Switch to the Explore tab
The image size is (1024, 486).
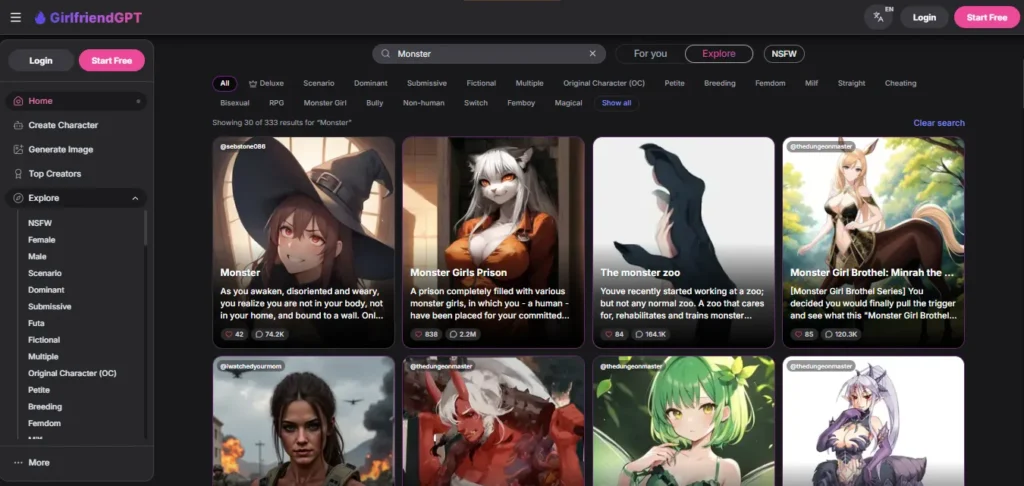click(719, 54)
